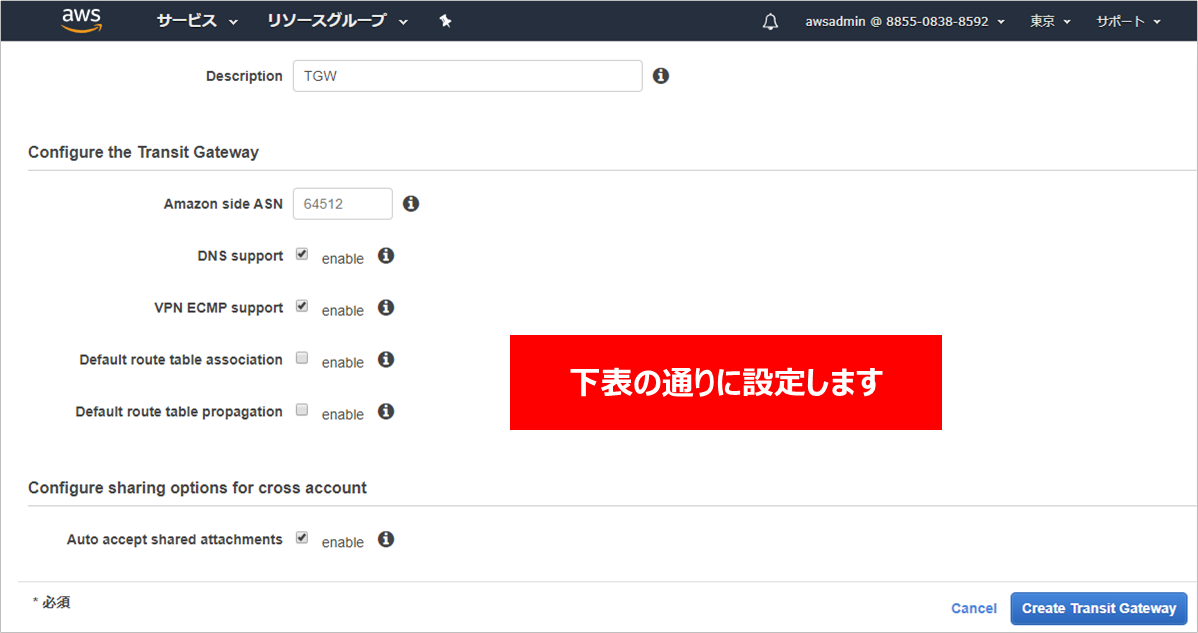The image size is (1198, 633).
Task: Click info icon beside Amazon side ASN
Action: click(x=411, y=204)
